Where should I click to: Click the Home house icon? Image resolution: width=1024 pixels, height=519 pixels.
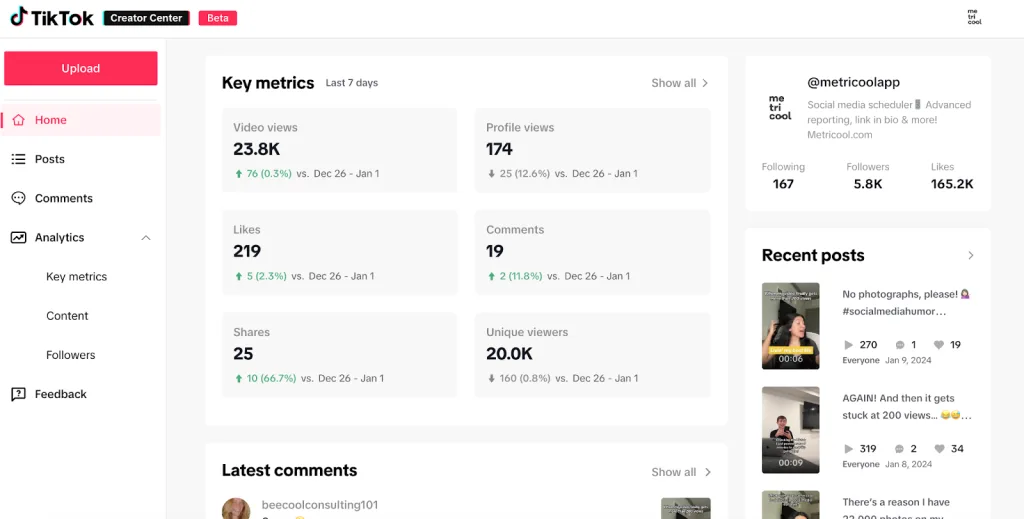(x=18, y=120)
